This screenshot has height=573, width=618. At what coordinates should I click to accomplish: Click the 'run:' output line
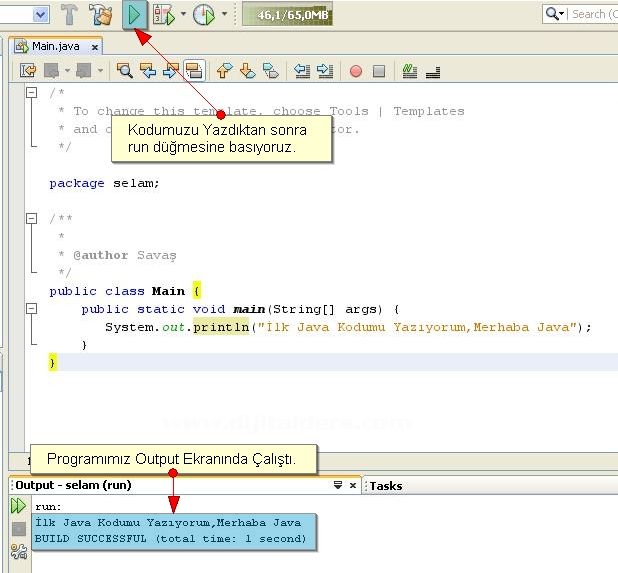click(48, 507)
